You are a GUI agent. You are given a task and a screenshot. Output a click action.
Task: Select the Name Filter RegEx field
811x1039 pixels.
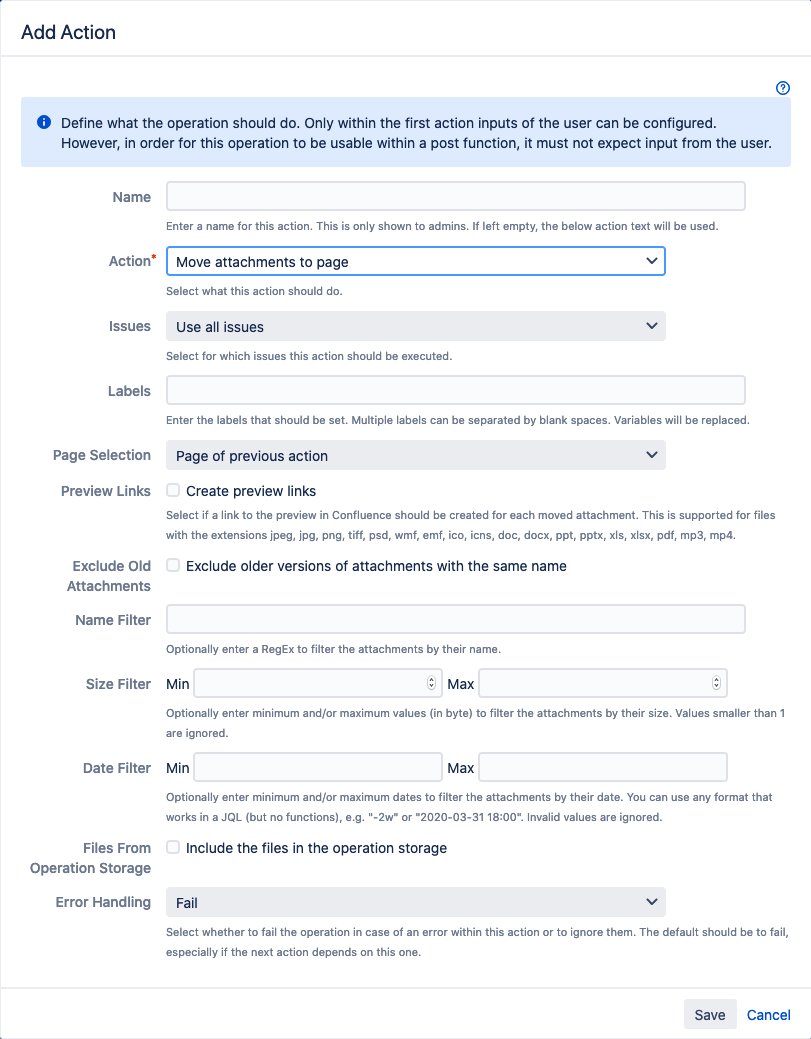[455, 619]
